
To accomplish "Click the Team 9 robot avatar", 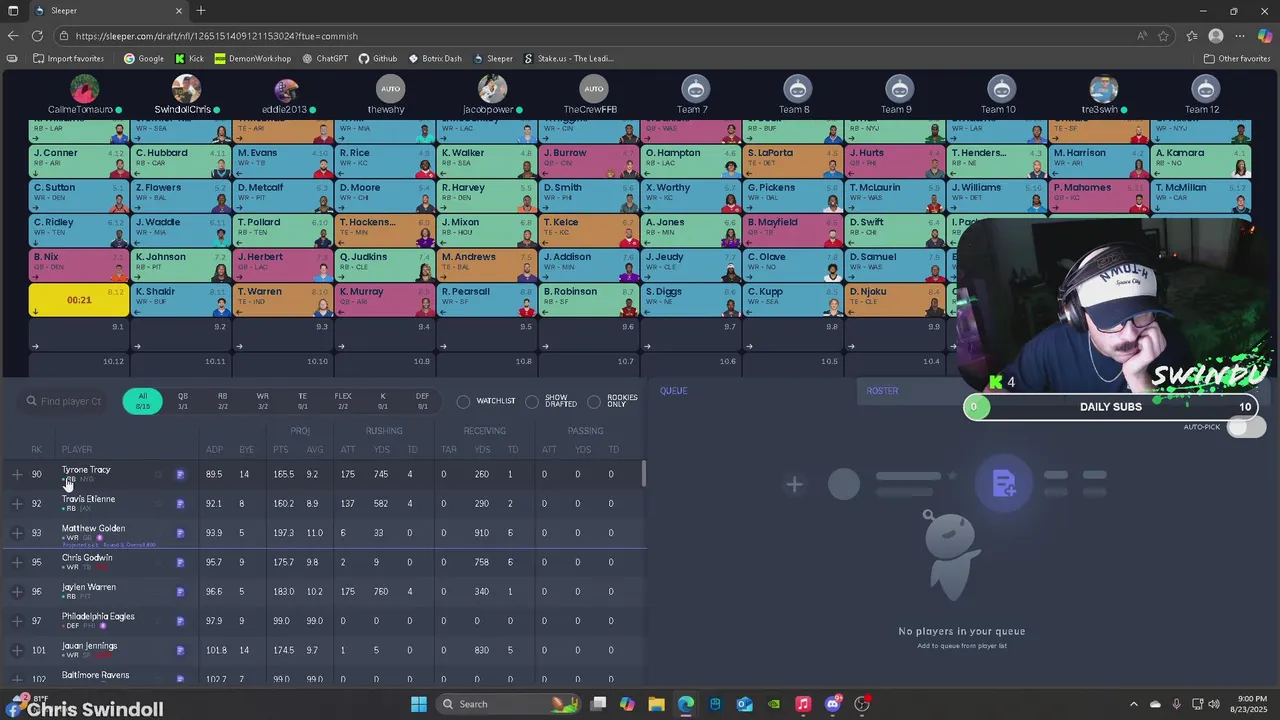I will [x=899, y=88].
